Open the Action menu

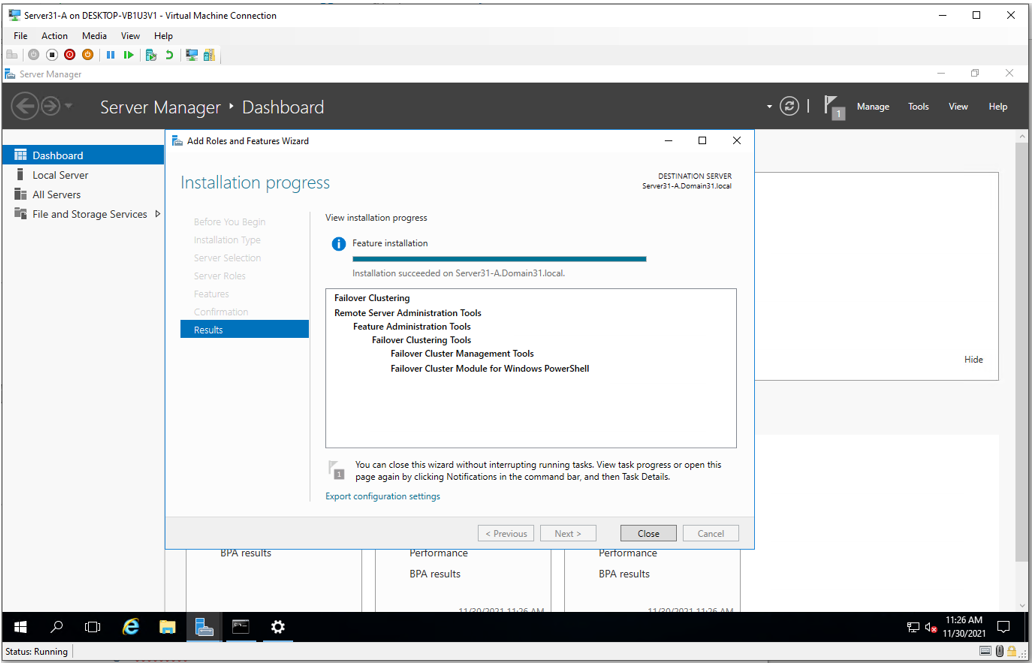[x=55, y=36]
